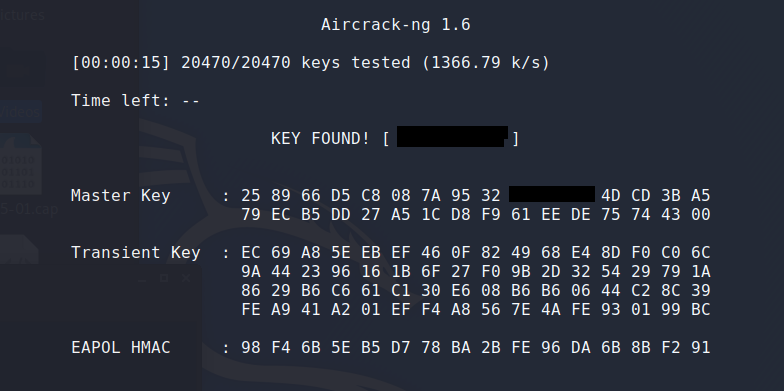This screenshot has height=391, width=784.
Task: Open the Pictures folder label
Action: (22, 15)
